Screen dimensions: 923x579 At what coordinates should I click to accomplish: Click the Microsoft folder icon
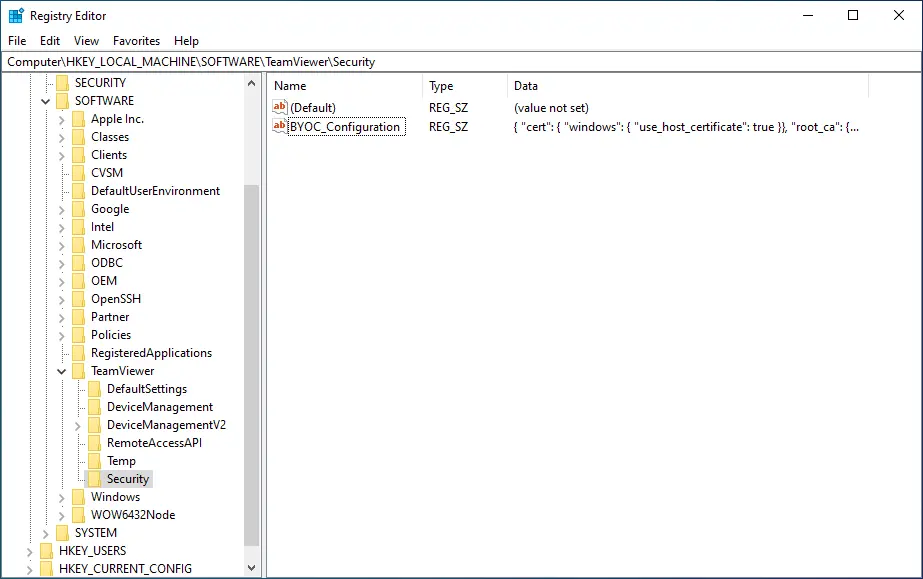78,245
